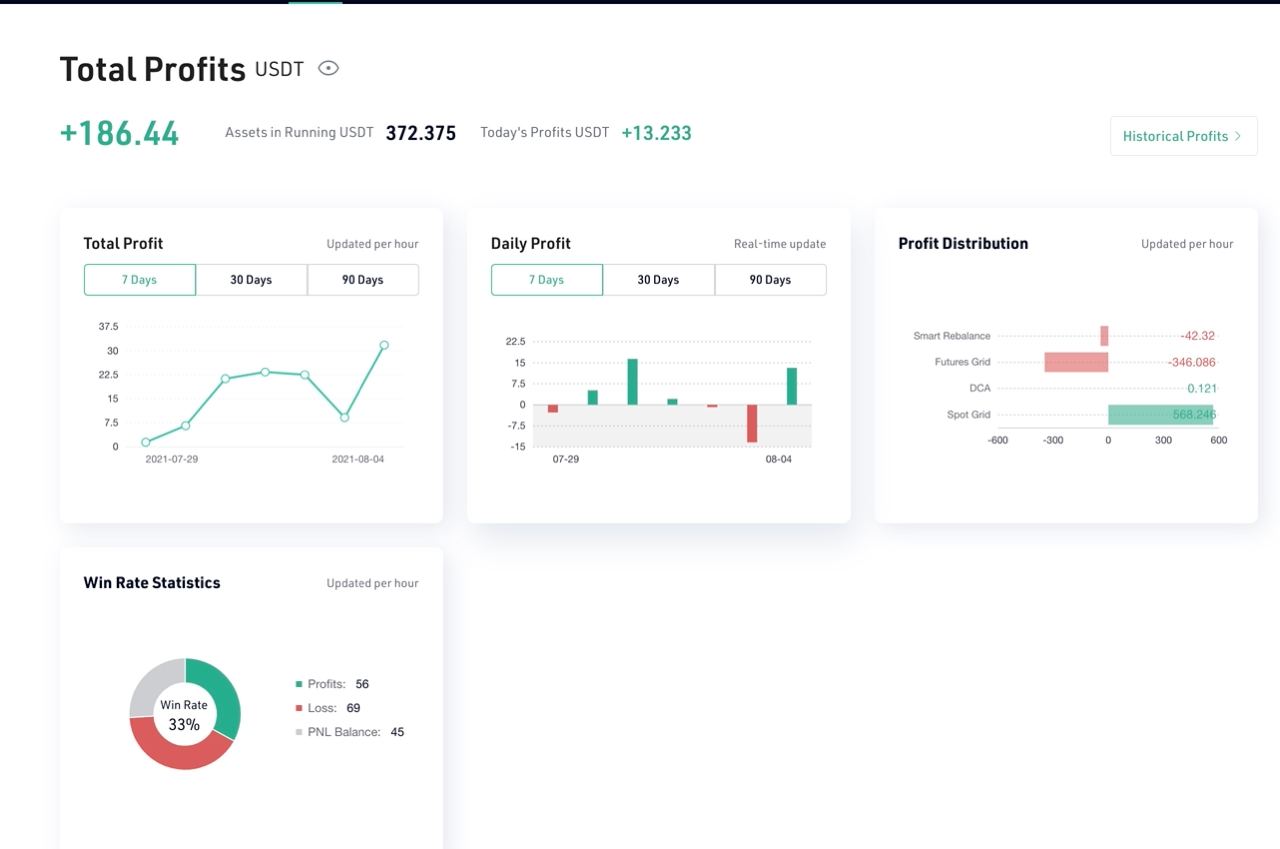Click the last data point on Total Profit line

point(384,345)
